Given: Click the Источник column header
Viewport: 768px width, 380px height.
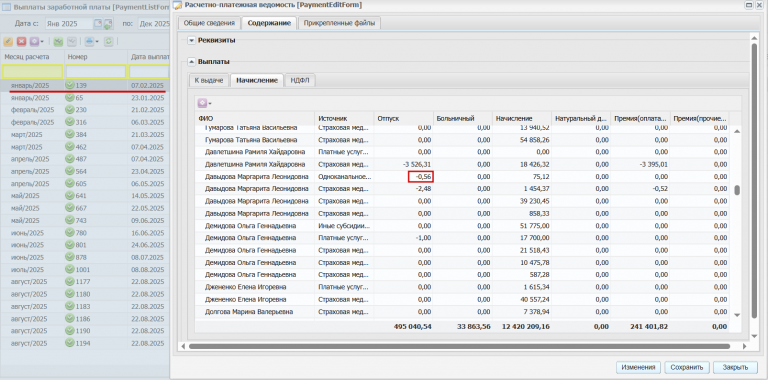Looking at the screenshot, I should [344, 119].
